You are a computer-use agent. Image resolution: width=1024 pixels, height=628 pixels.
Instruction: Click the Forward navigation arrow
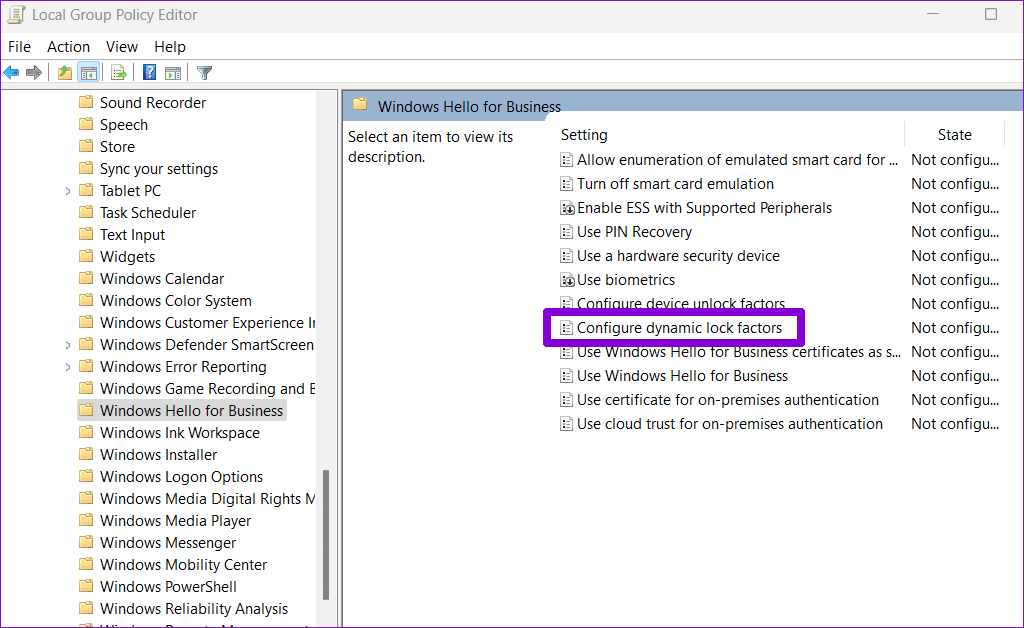tap(33, 72)
